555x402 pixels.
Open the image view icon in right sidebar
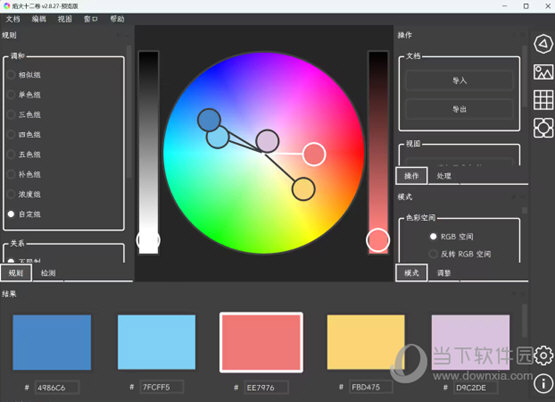543,72
